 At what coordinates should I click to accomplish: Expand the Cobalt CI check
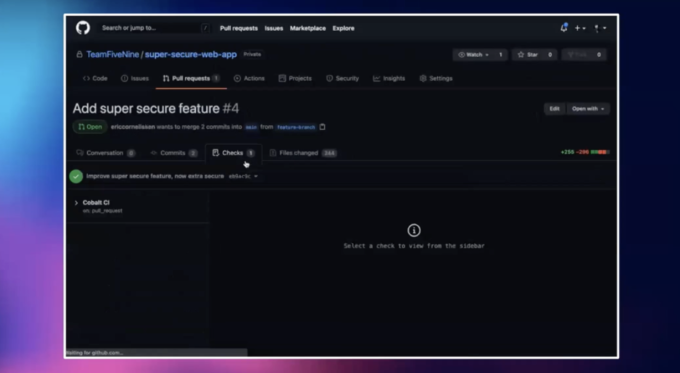[76, 203]
